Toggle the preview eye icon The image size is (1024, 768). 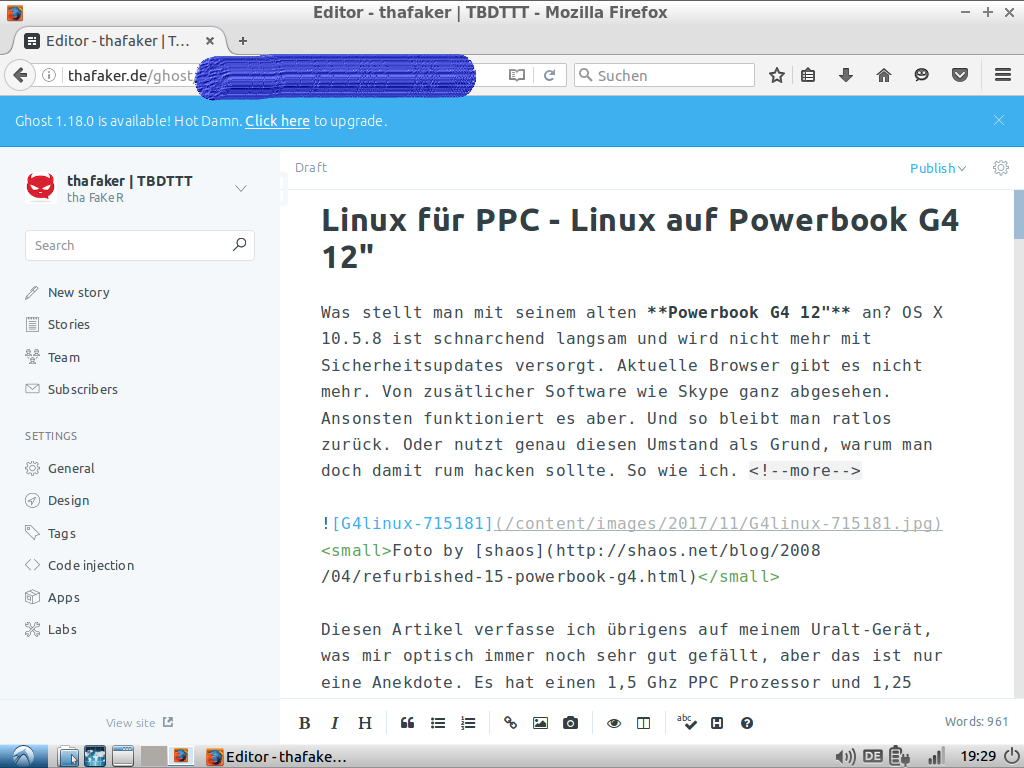pos(614,723)
